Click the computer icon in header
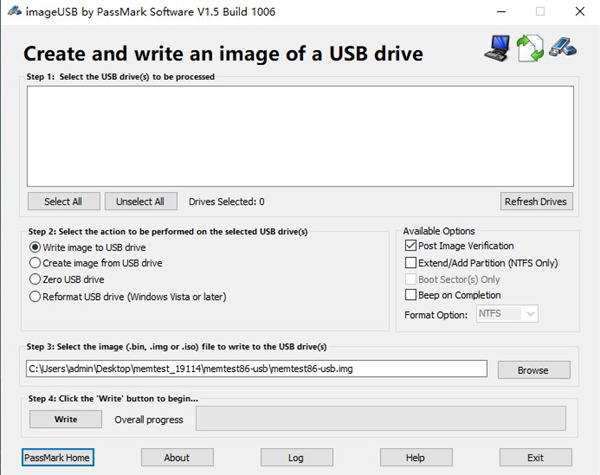The height and width of the screenshot is (475, 600). click(x=497, y=47)
